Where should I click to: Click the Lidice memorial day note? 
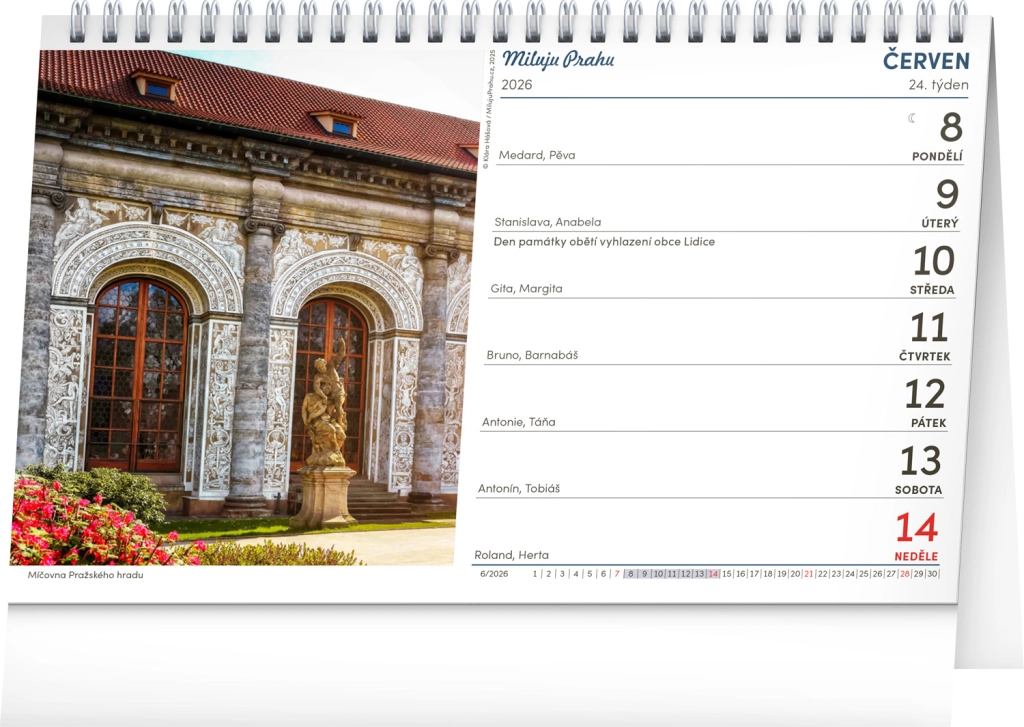tap(604, 242)
